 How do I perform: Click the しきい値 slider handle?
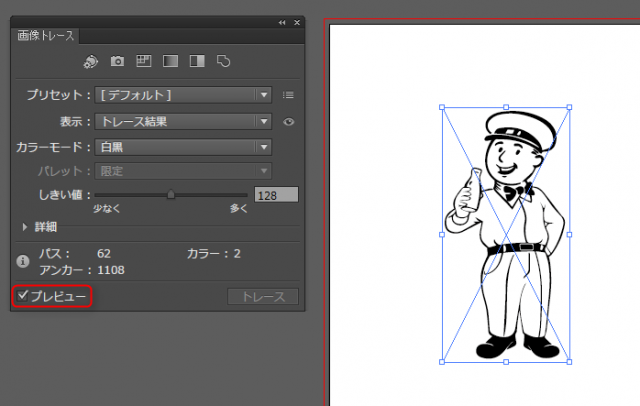pyautogui.click(x=171, y=194)
